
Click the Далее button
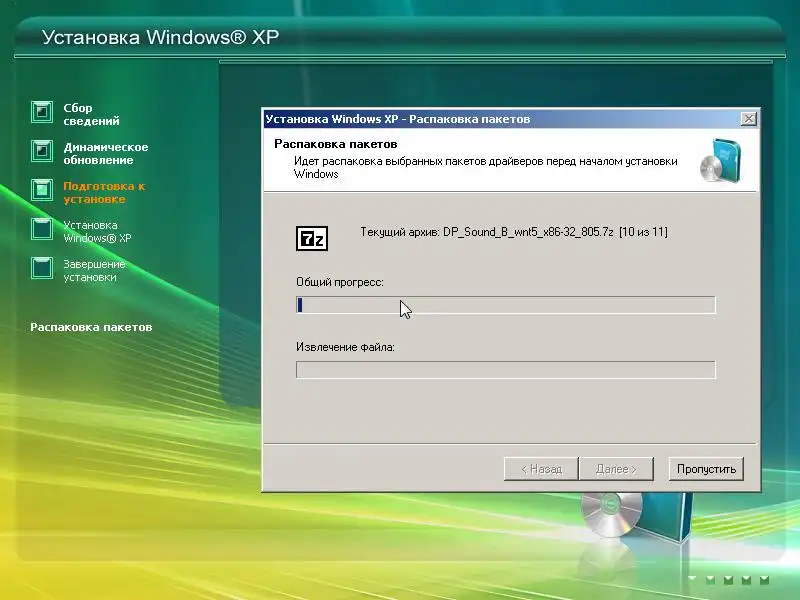tap(616, 469)
